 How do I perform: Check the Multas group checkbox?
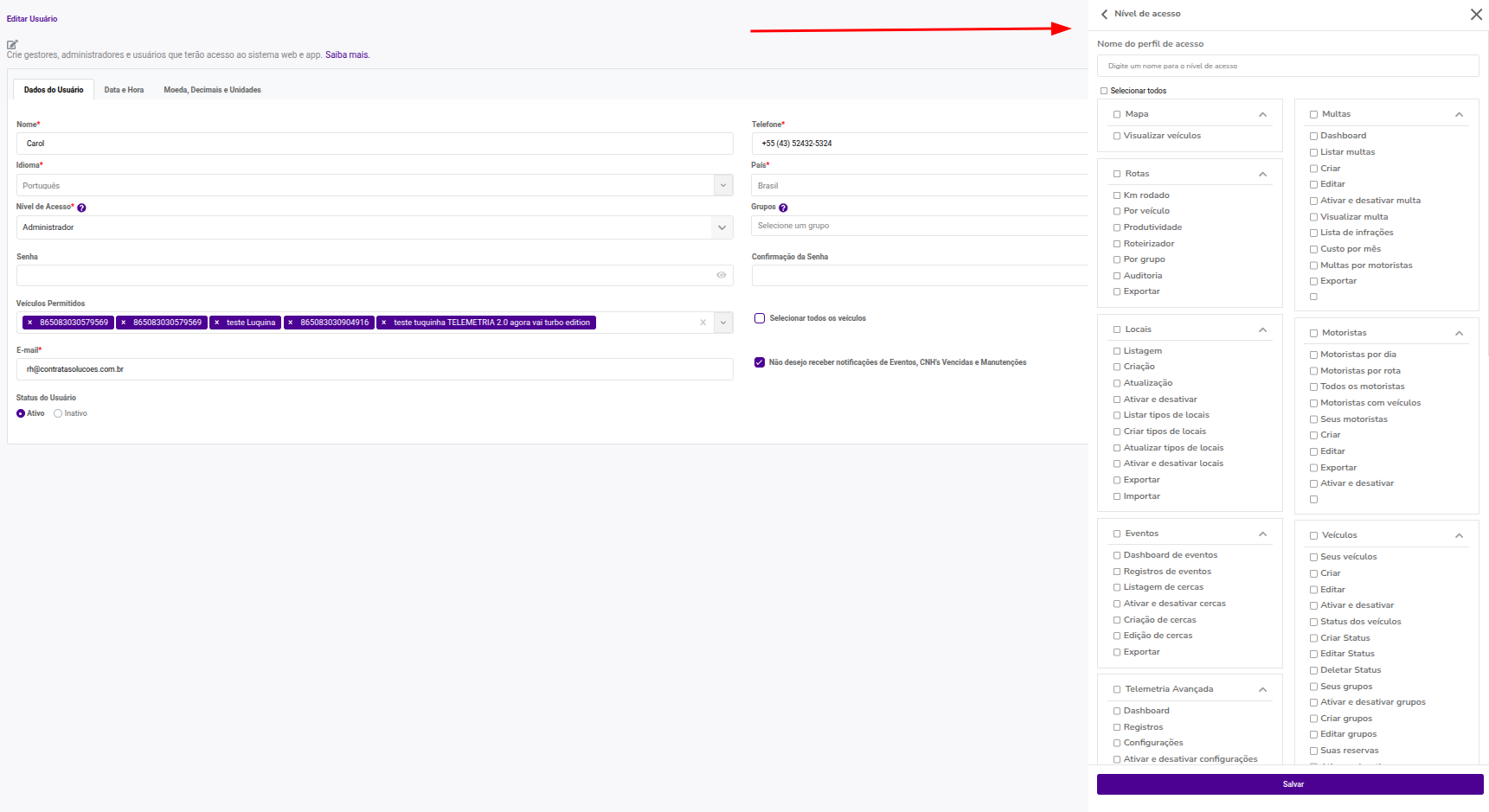[x=1313, y=114]
